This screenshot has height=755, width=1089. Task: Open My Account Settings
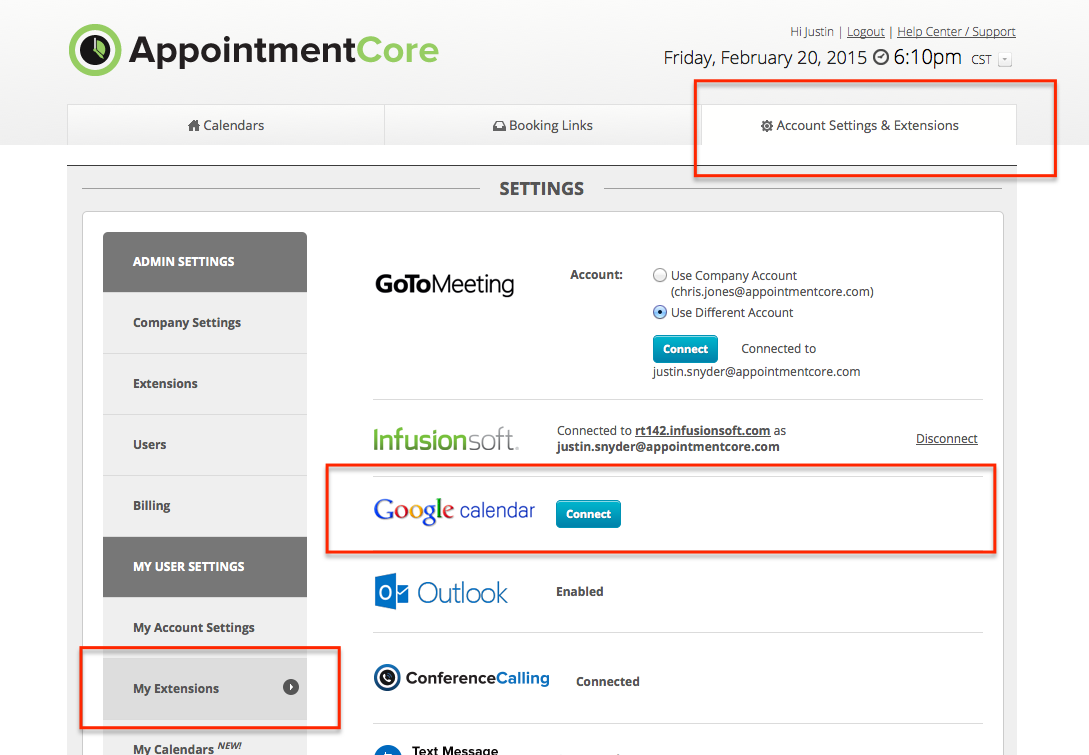205,627
